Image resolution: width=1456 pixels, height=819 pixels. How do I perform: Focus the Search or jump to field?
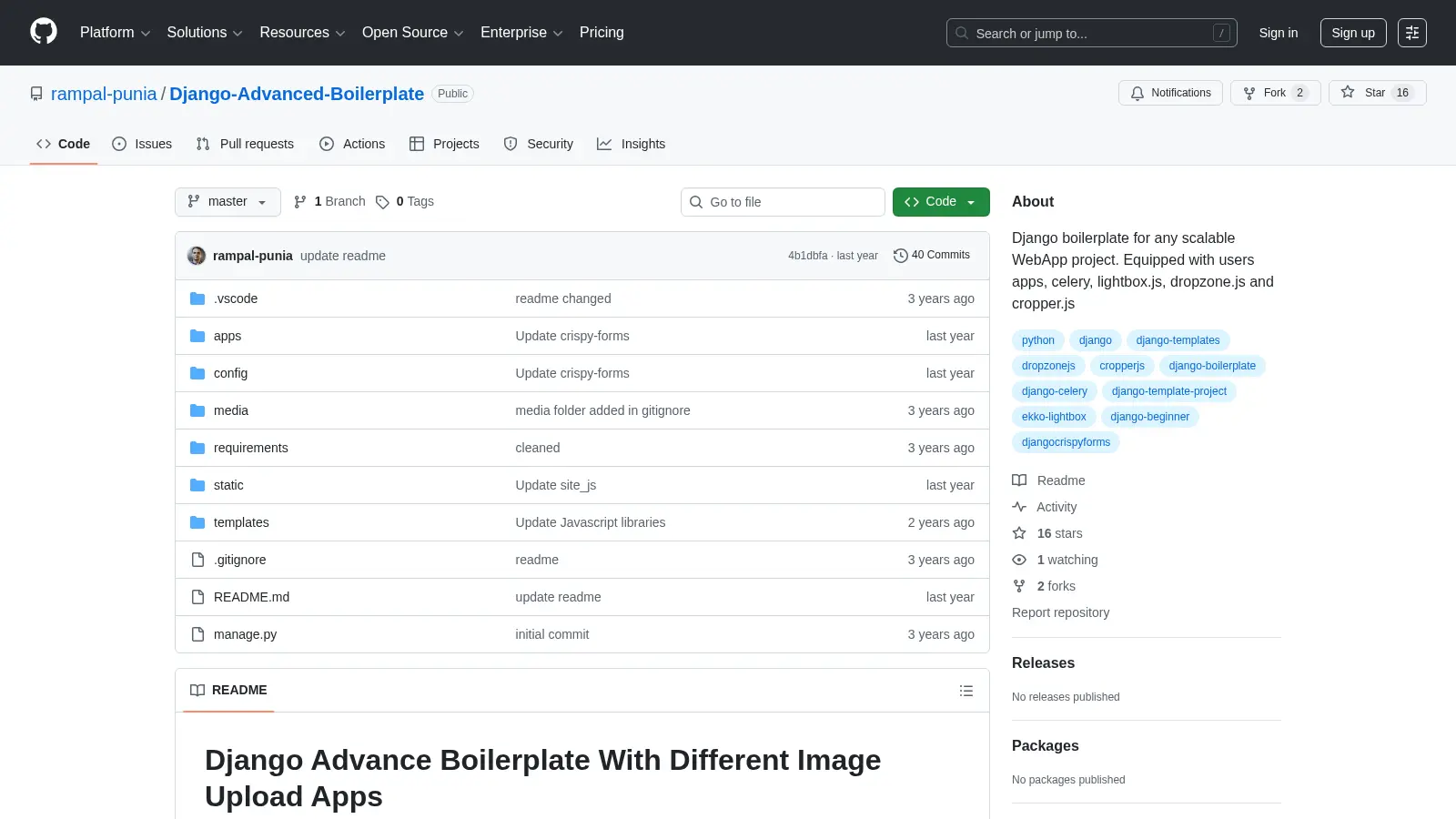point(1092,33)
